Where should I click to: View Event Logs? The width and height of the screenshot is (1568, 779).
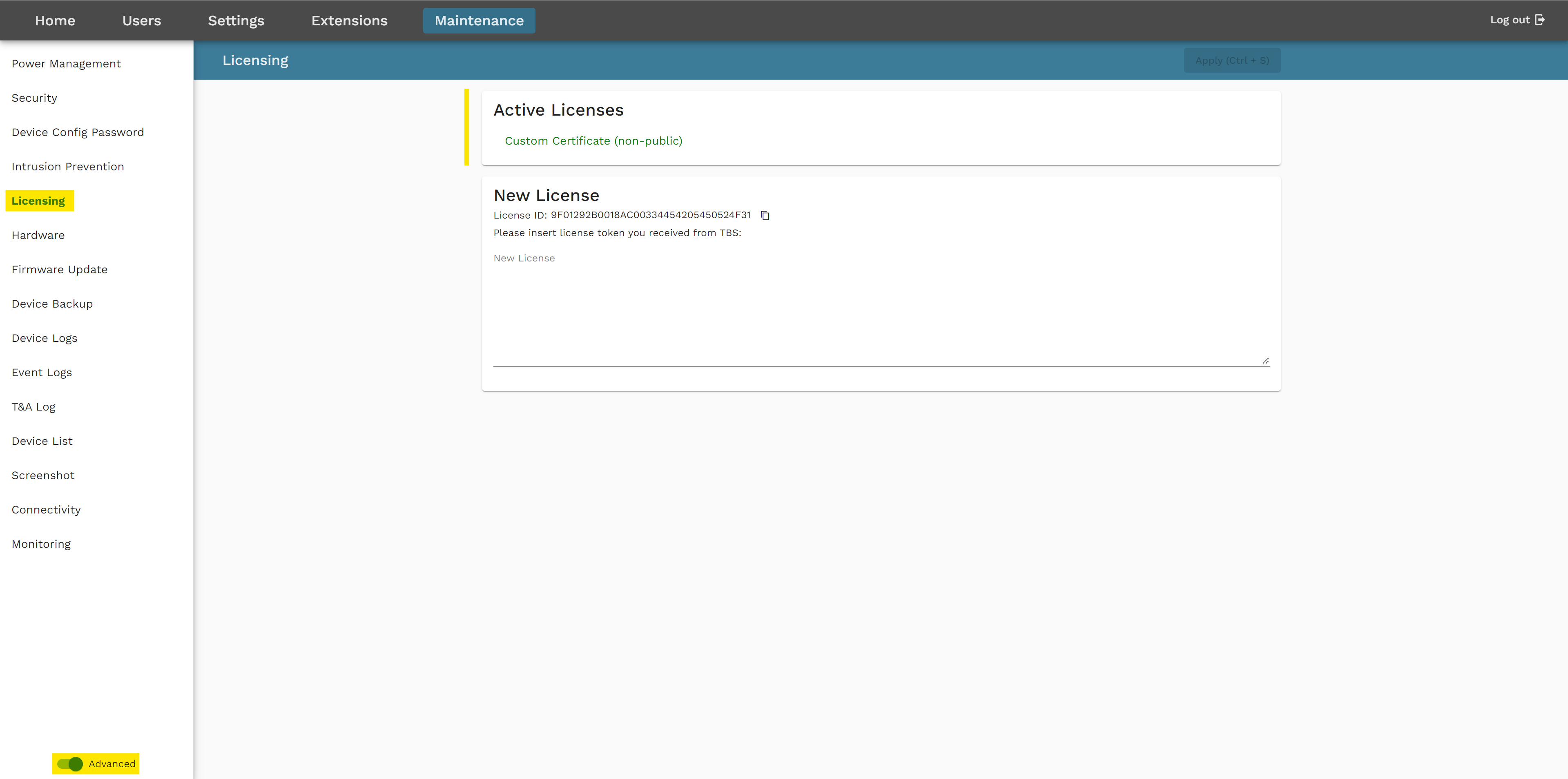(42, 373)
